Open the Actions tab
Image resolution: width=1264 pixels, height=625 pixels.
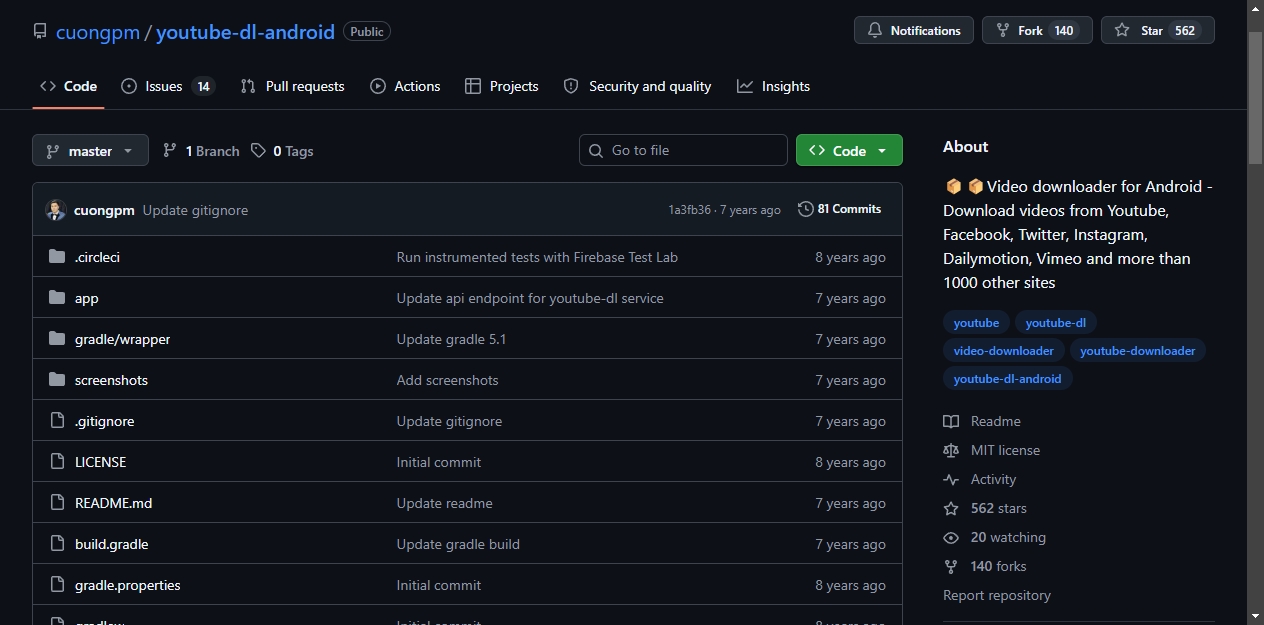(x=405, y=86)
